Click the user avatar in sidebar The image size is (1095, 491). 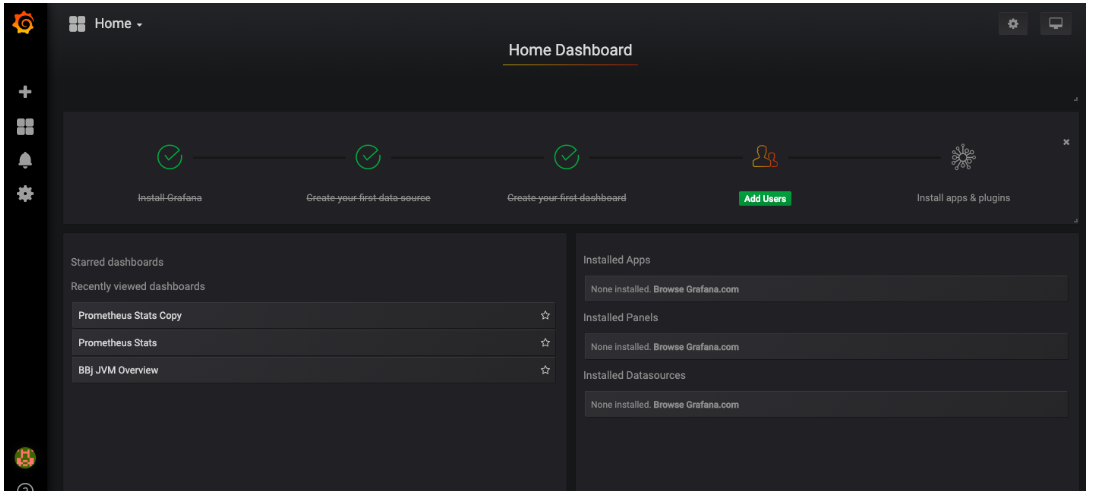tap(25, 458)
